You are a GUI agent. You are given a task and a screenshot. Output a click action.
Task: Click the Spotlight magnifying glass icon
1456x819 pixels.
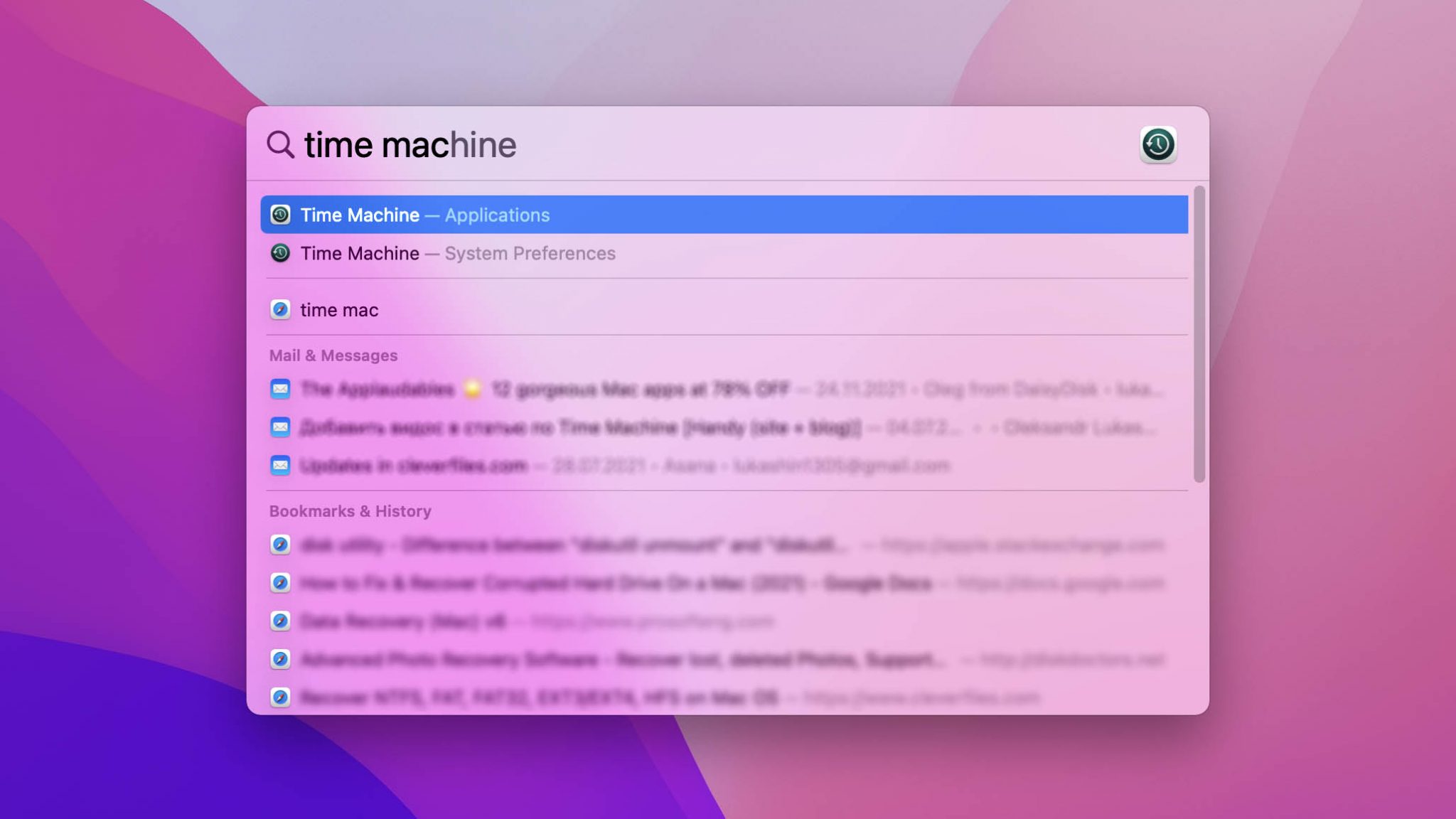coord(280,144)
